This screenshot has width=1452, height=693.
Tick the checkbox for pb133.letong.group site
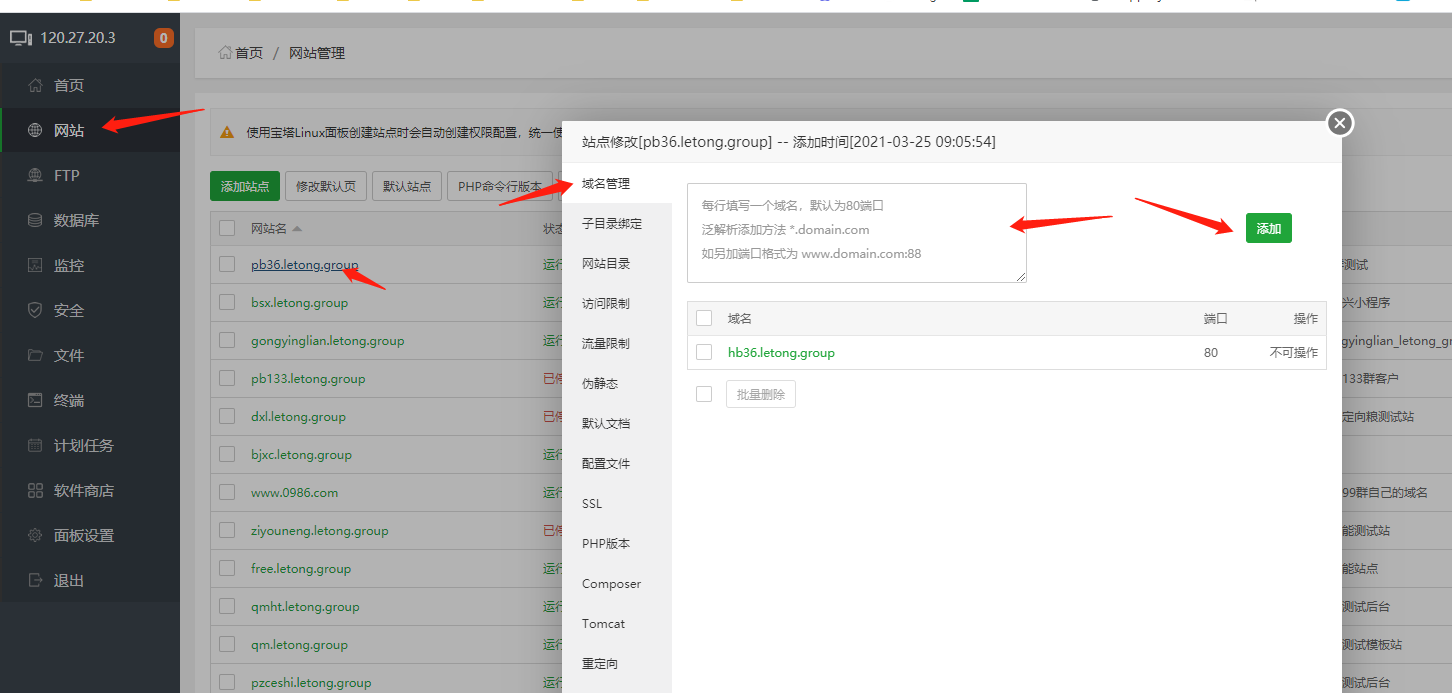click(x=227, y=378)
